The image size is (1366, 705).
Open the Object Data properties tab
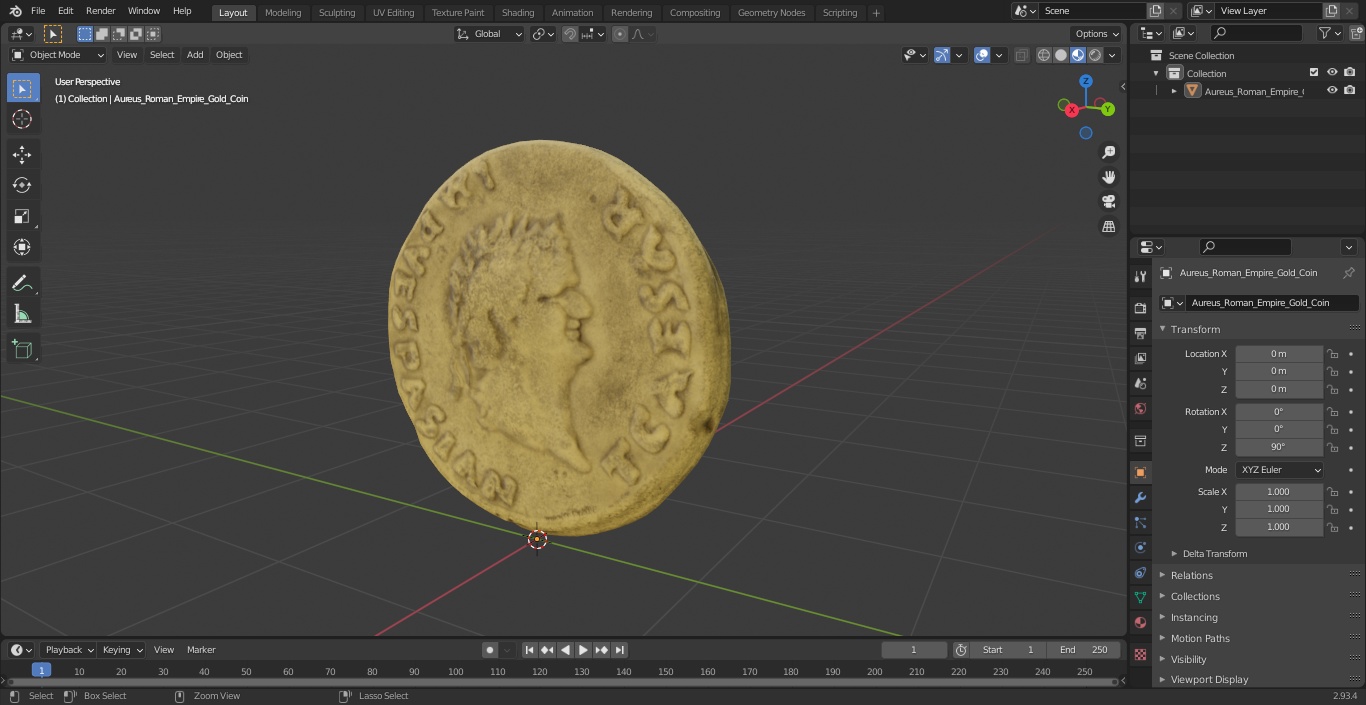point(1140,598)
